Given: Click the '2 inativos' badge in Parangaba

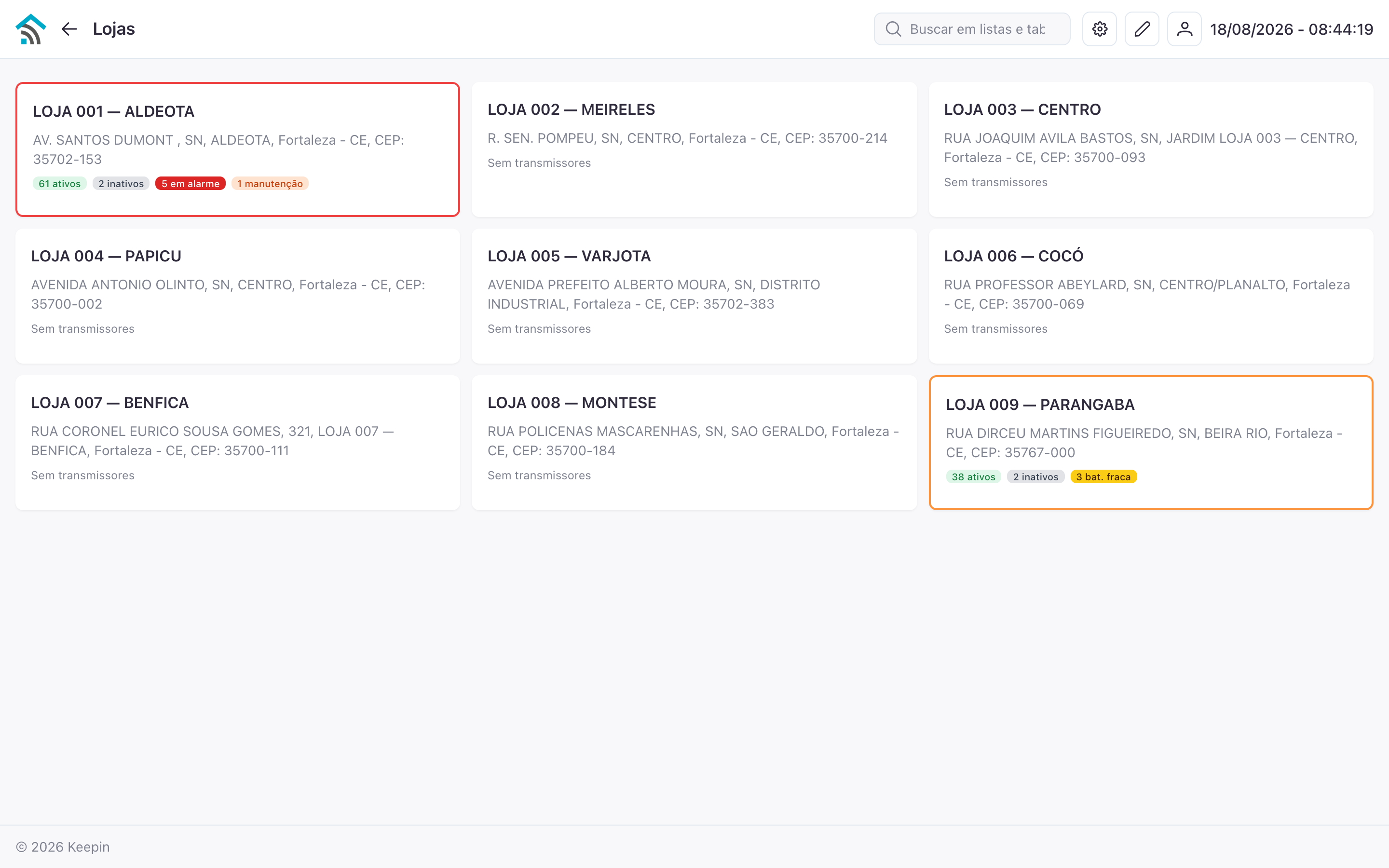Looking at the screenshot, I should (x=1035, y=477).
